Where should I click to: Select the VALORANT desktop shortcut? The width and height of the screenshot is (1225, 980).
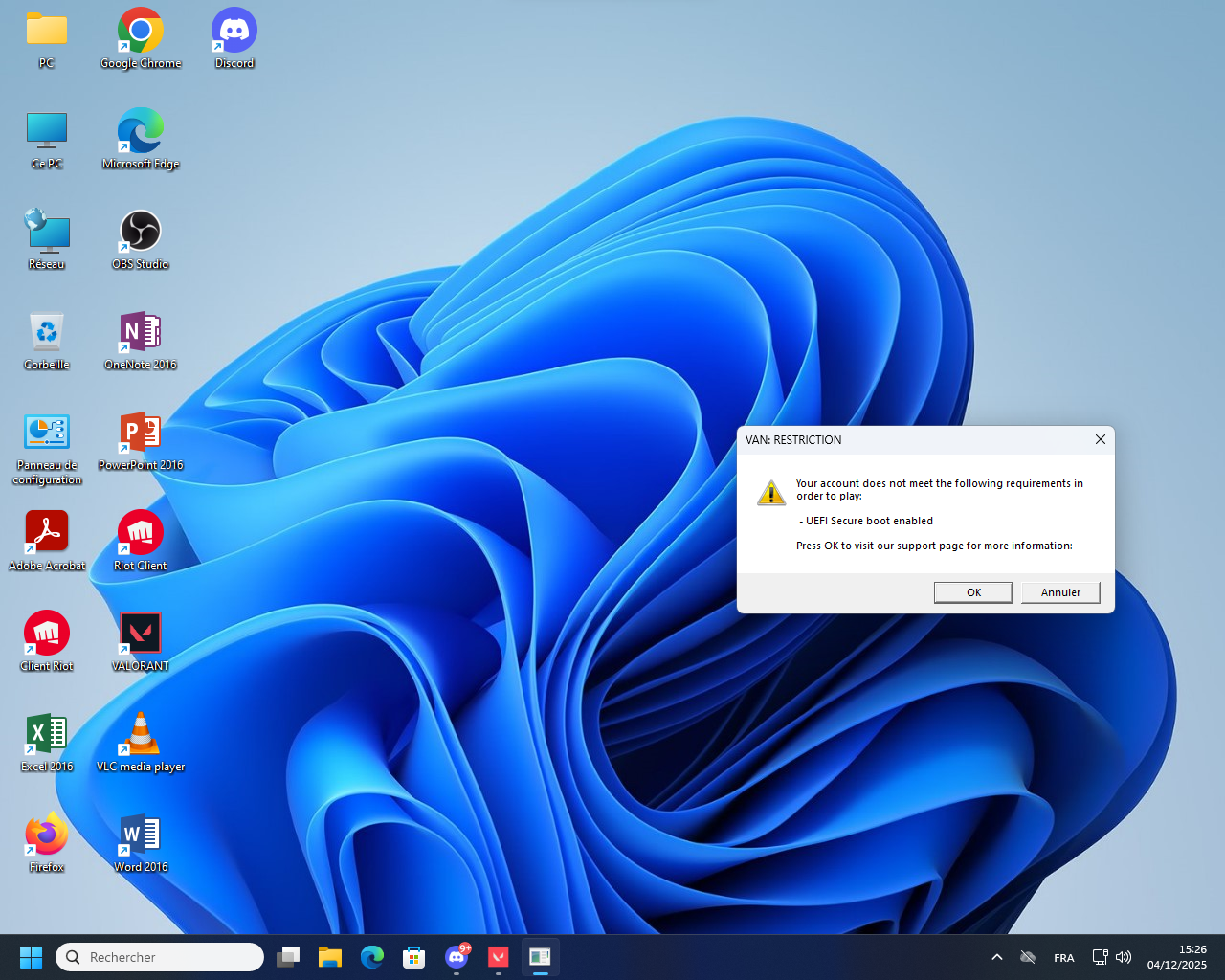141,642
